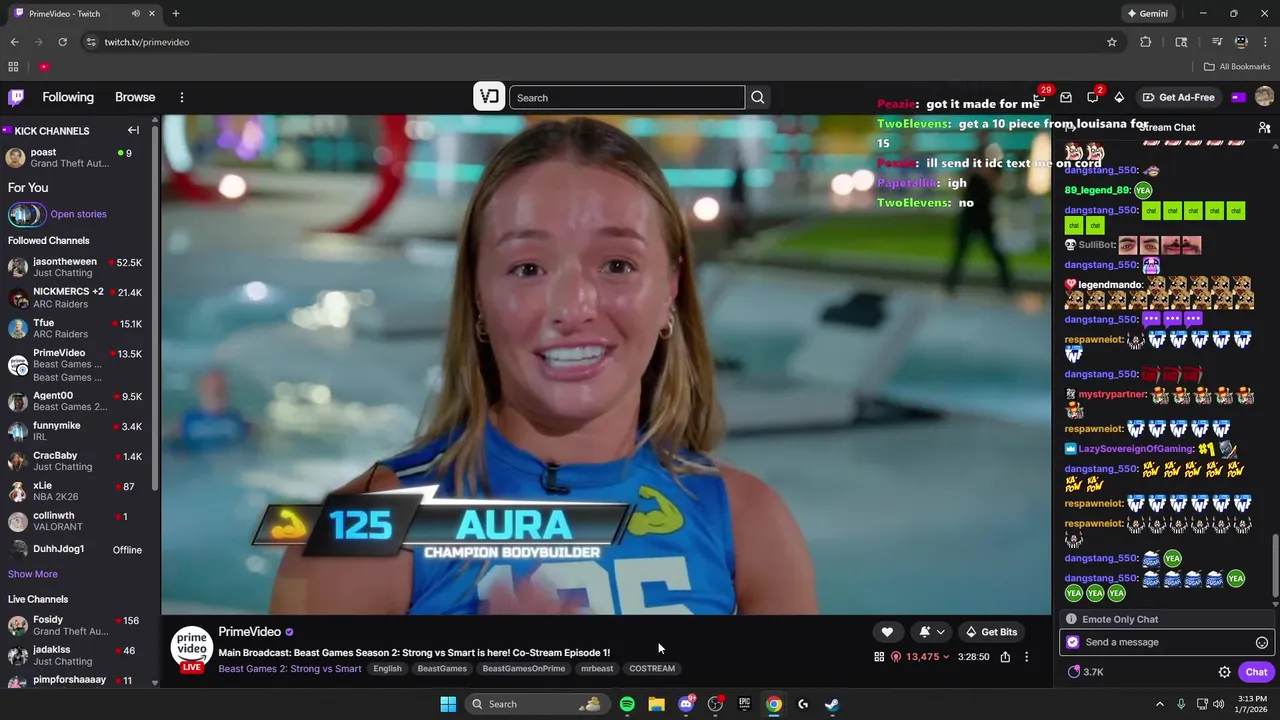Follow channel with the heart button
Screen dimensions: 1280x720
tap(887, 632)
